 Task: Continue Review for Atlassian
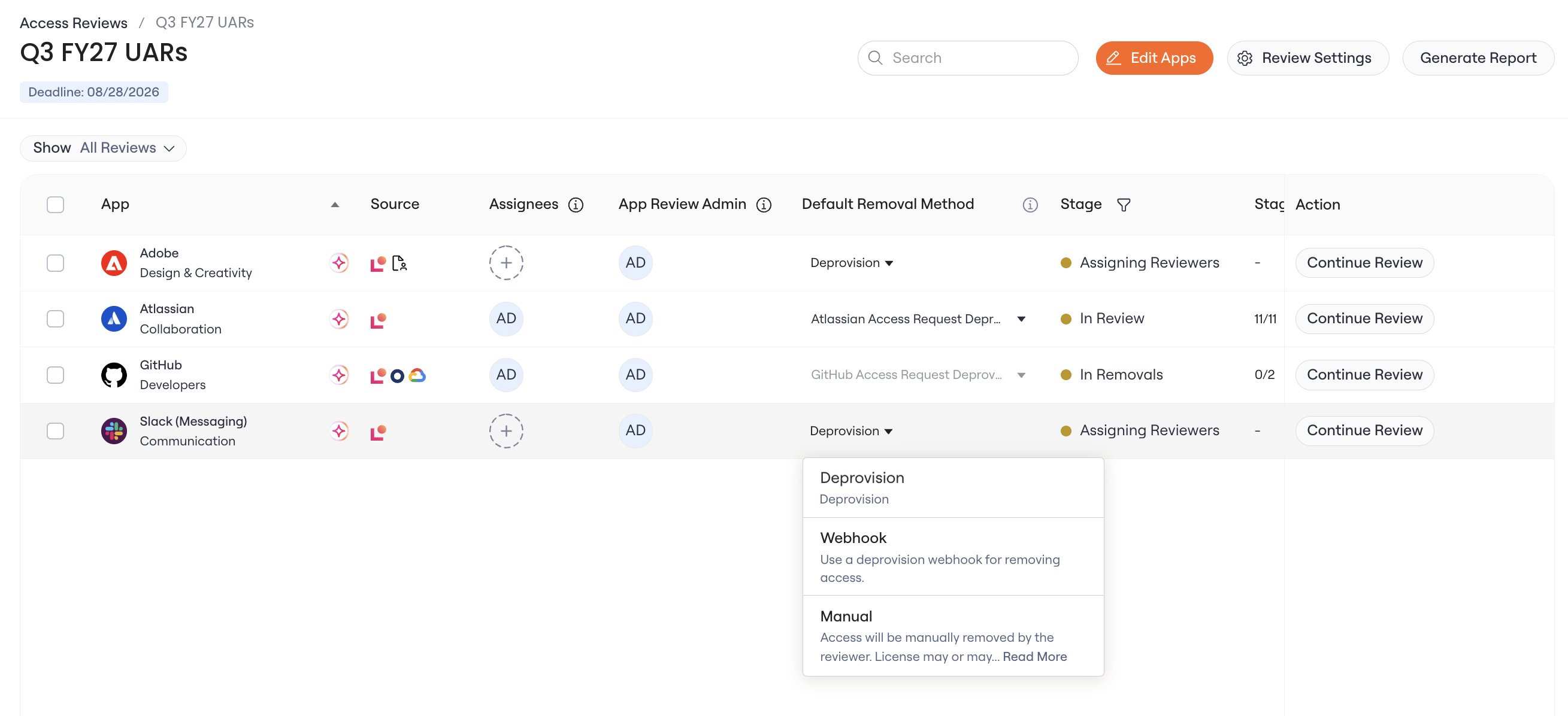click(1364, 318)
